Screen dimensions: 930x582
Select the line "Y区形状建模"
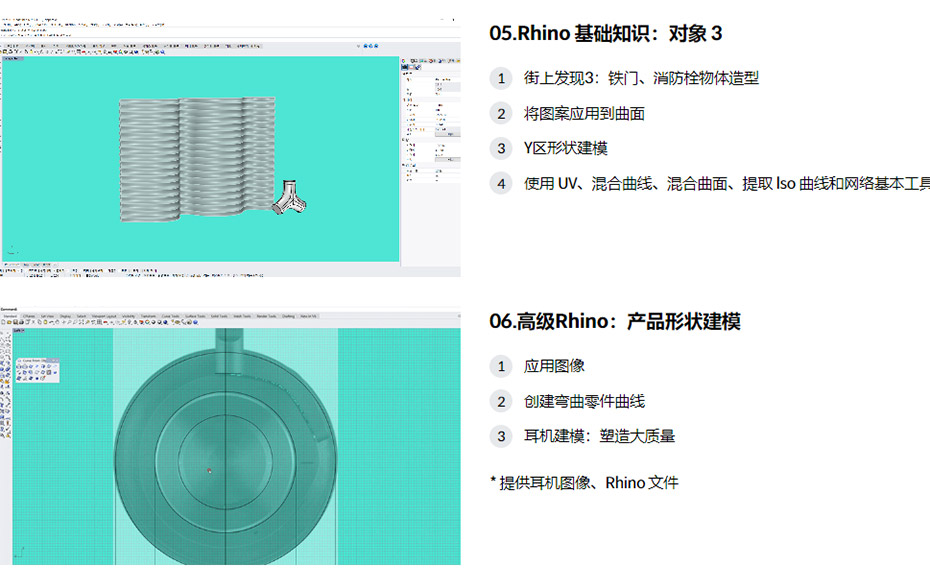click(x=565, y=148)
